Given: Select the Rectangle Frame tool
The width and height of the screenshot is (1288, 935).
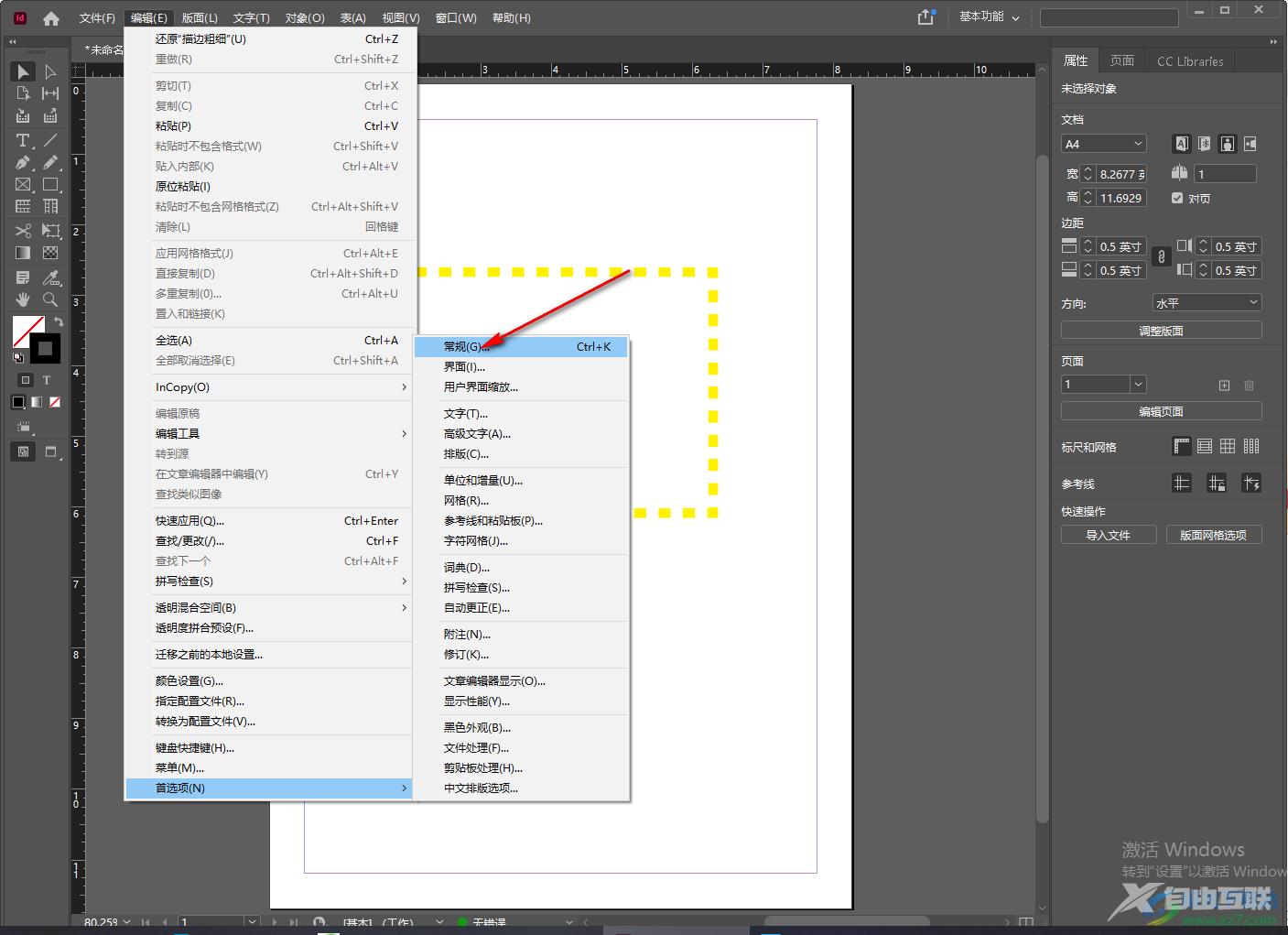Looking at the screenshot, I should pyautogui.click(x=23, y=184).
